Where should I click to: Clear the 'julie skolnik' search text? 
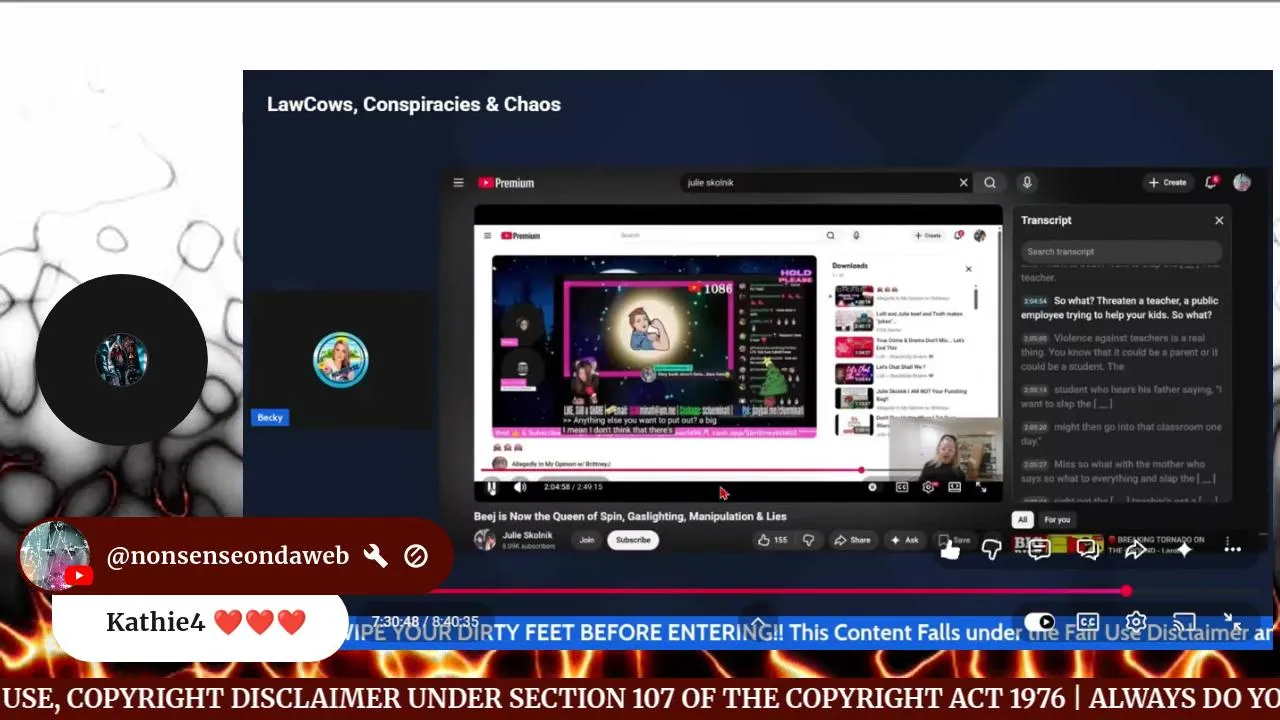pyautogui.click(x=964, y=183)
